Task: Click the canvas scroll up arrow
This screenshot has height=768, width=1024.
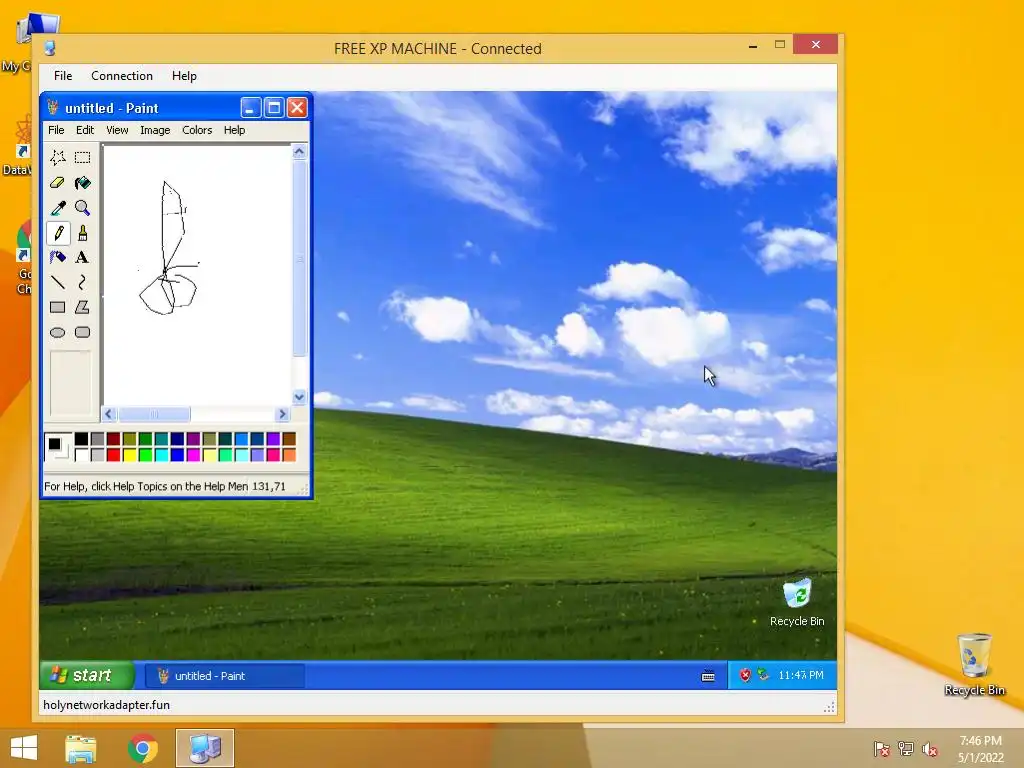Action: [x=299, y=152]
